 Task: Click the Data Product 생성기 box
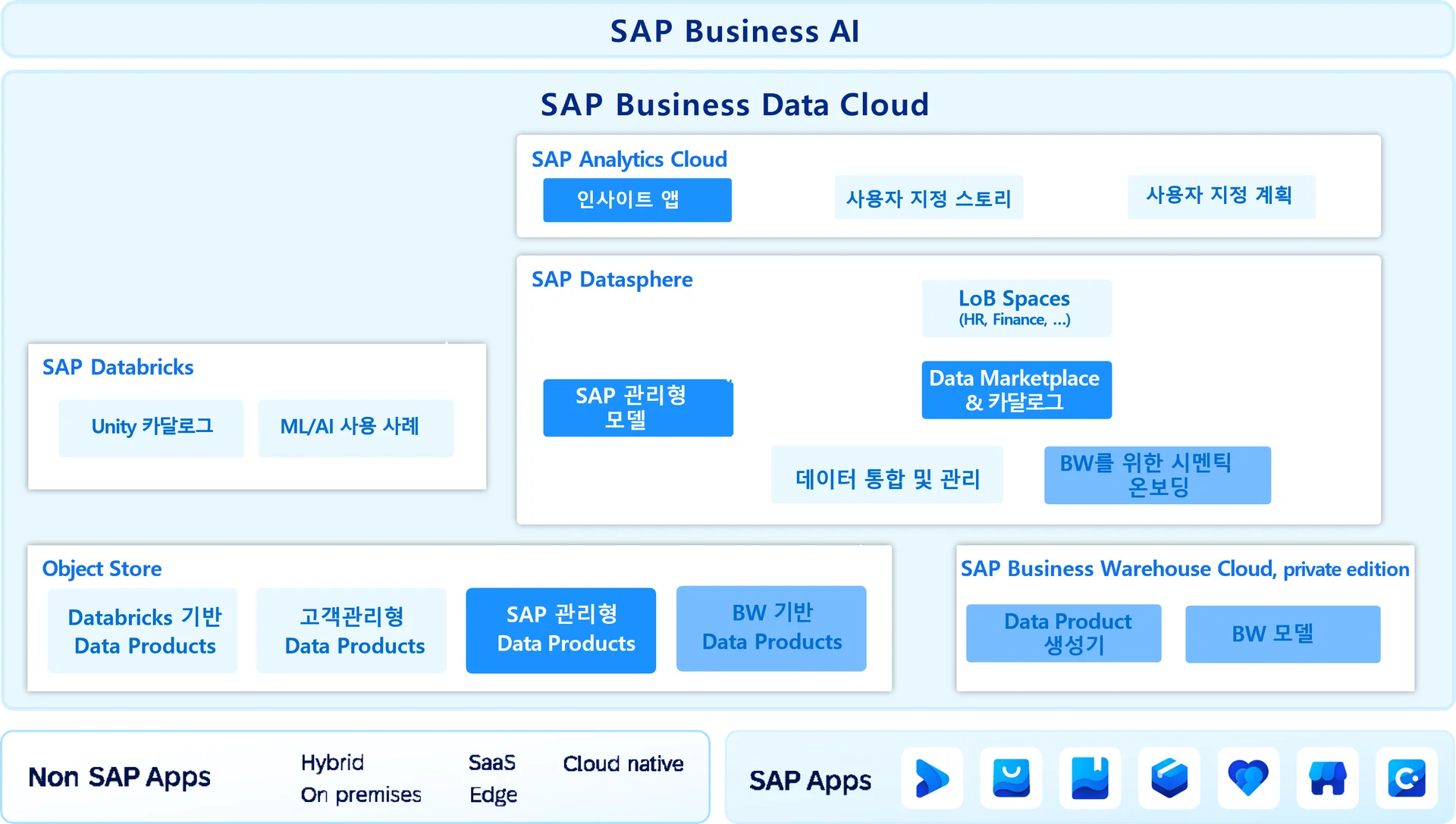(1063, 633)
